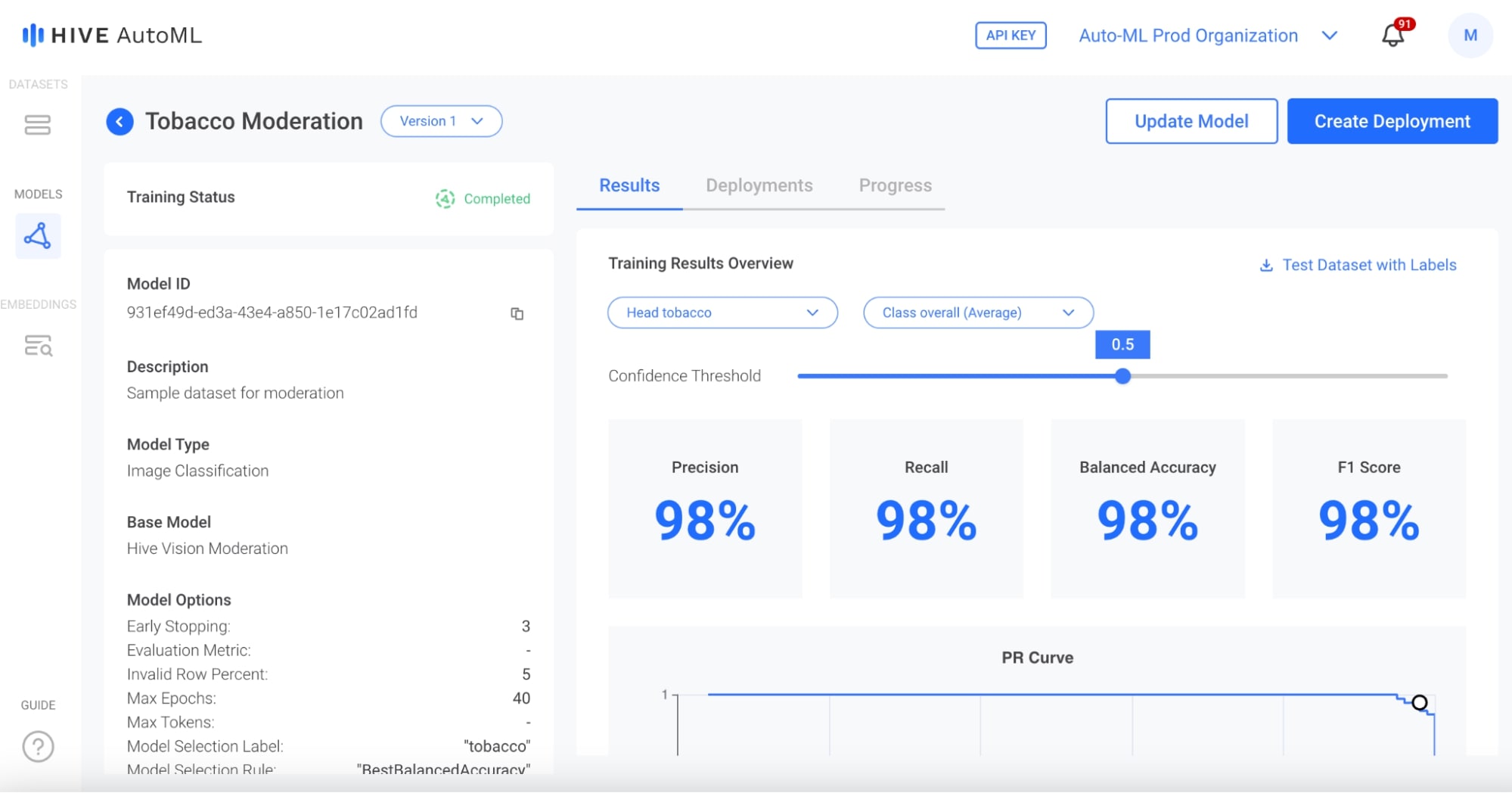The height and width of the screenshot is (793, 1512).
Task: Click the Hive AutoML logo
Action: [112, 36]
